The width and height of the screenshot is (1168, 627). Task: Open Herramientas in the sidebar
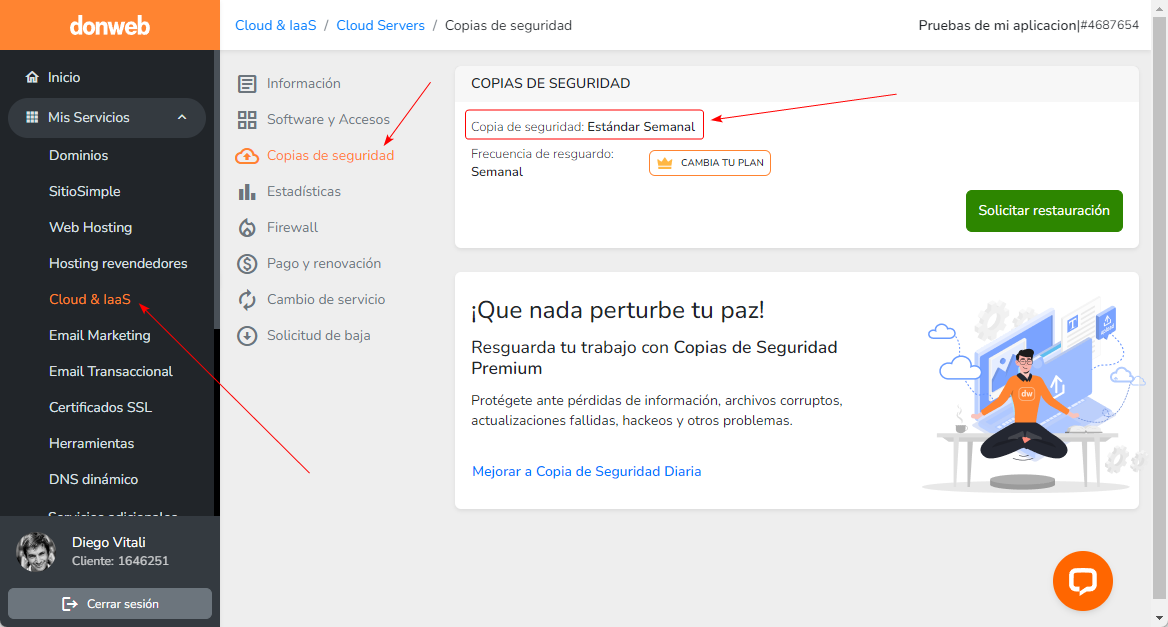pos(91,443)
